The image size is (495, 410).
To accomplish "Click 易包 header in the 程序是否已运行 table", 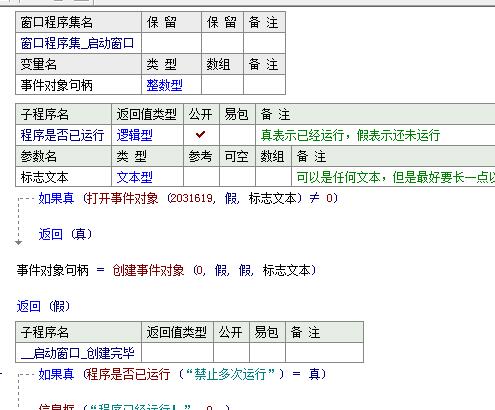I will click(x=237, y=114).
